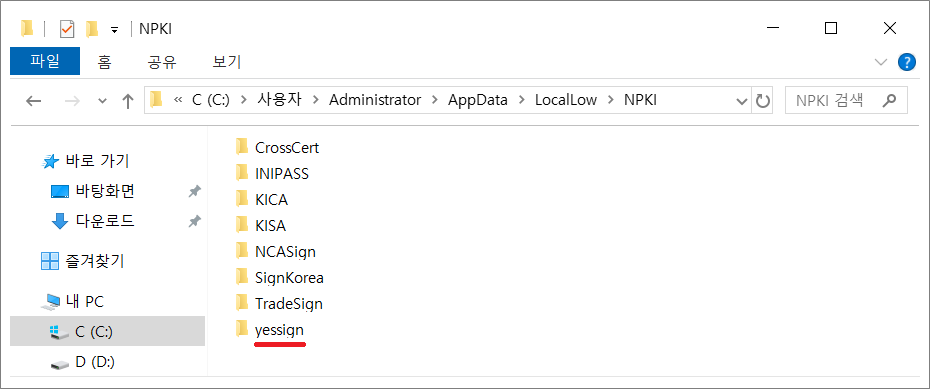Select 다운로드 in navigation pane
This screenshot has width=930, height=389.
[x=93, y=221]
